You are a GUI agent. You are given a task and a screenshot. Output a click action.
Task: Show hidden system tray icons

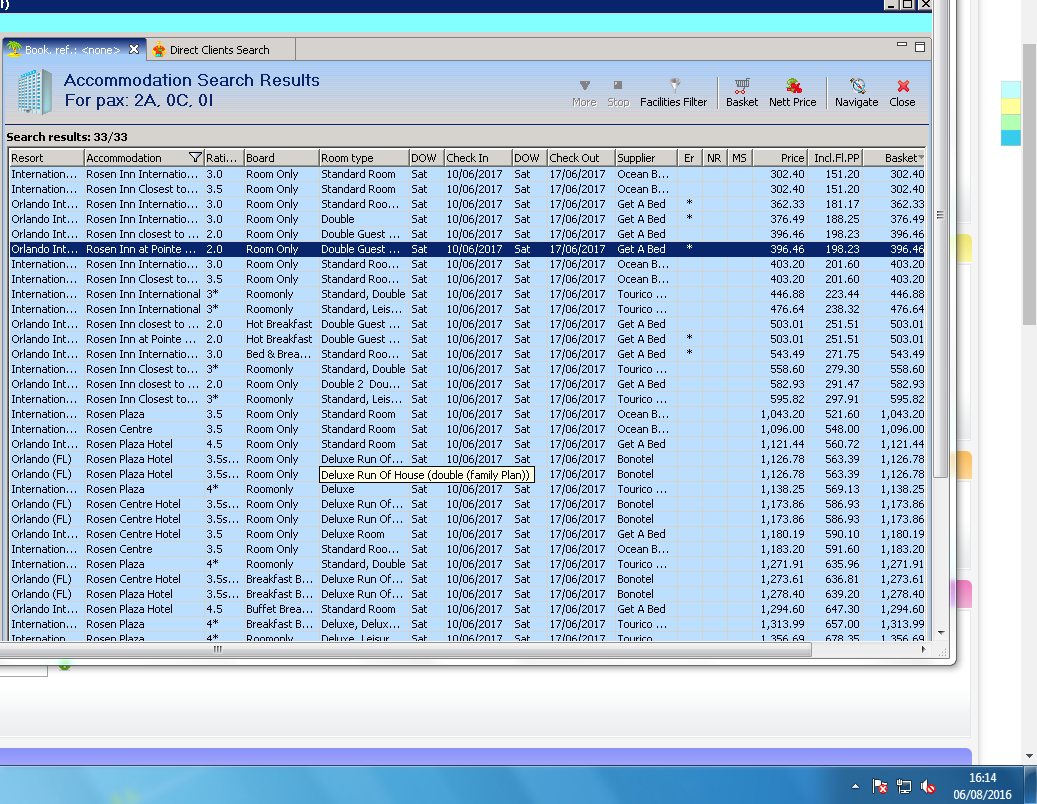(x=855, y=787)
